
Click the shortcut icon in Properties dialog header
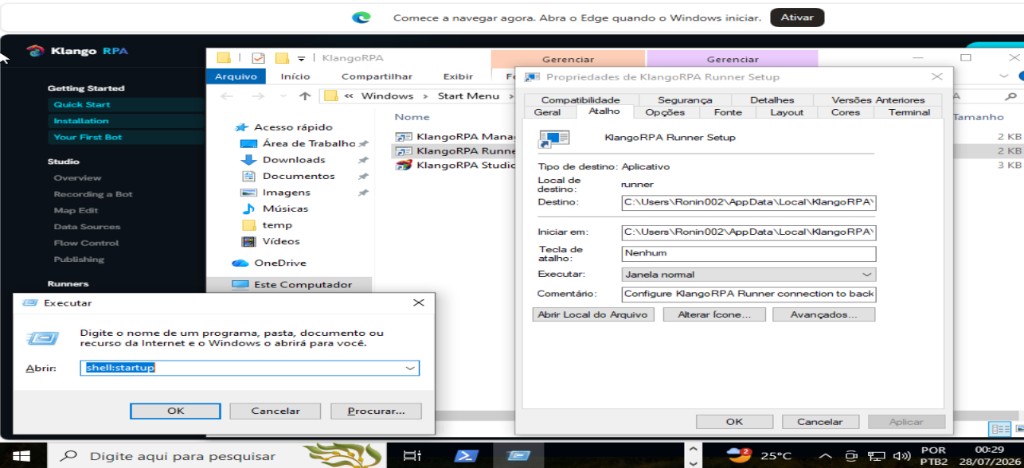(554, 138)
